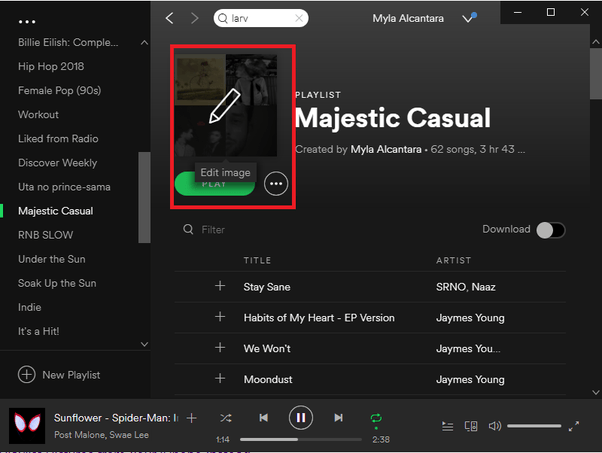
Task: Save Sunflower with the plus icon in the player
Action: (x=191, y=418)
